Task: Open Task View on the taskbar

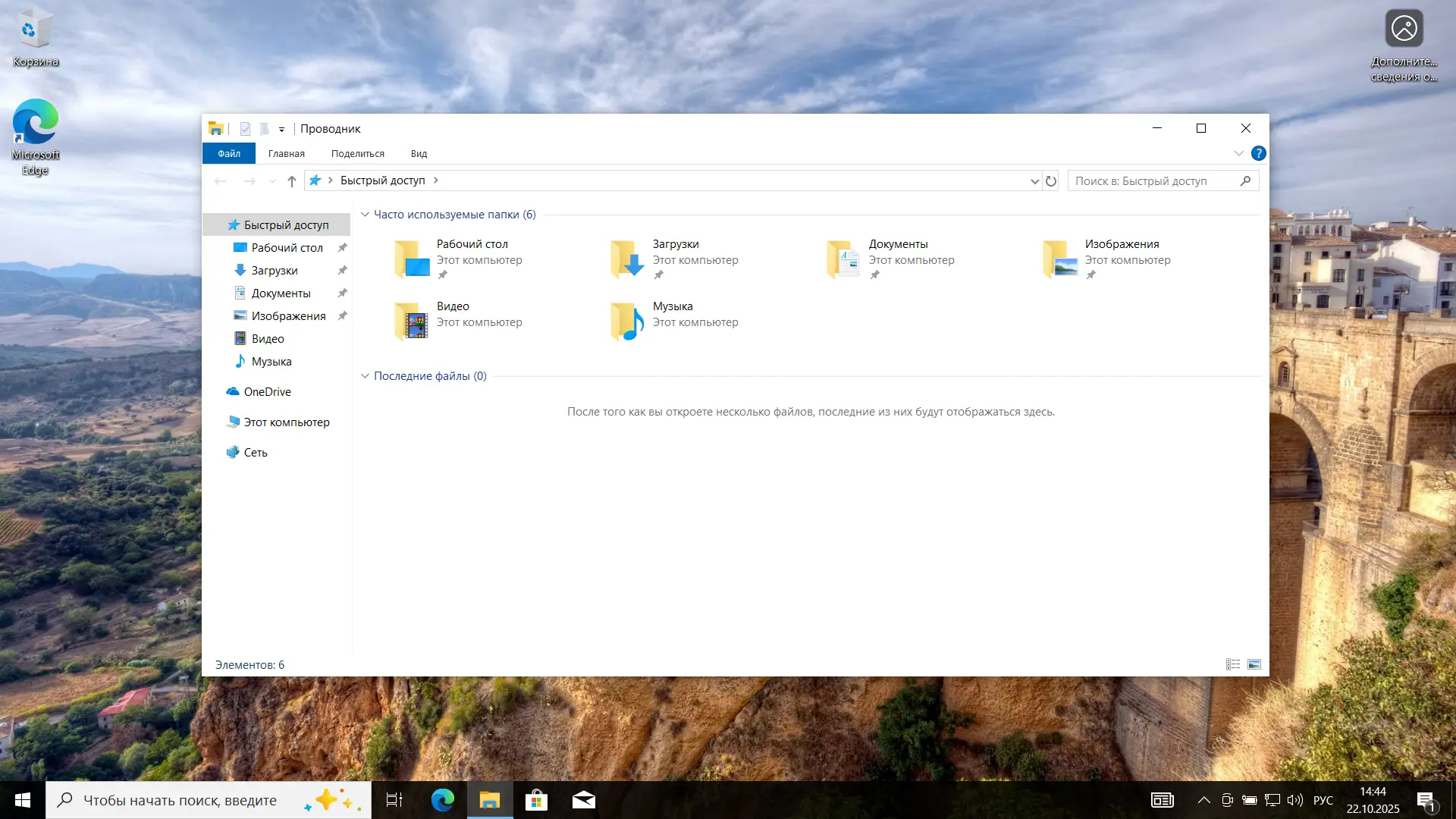Action: tap(394, 800)
